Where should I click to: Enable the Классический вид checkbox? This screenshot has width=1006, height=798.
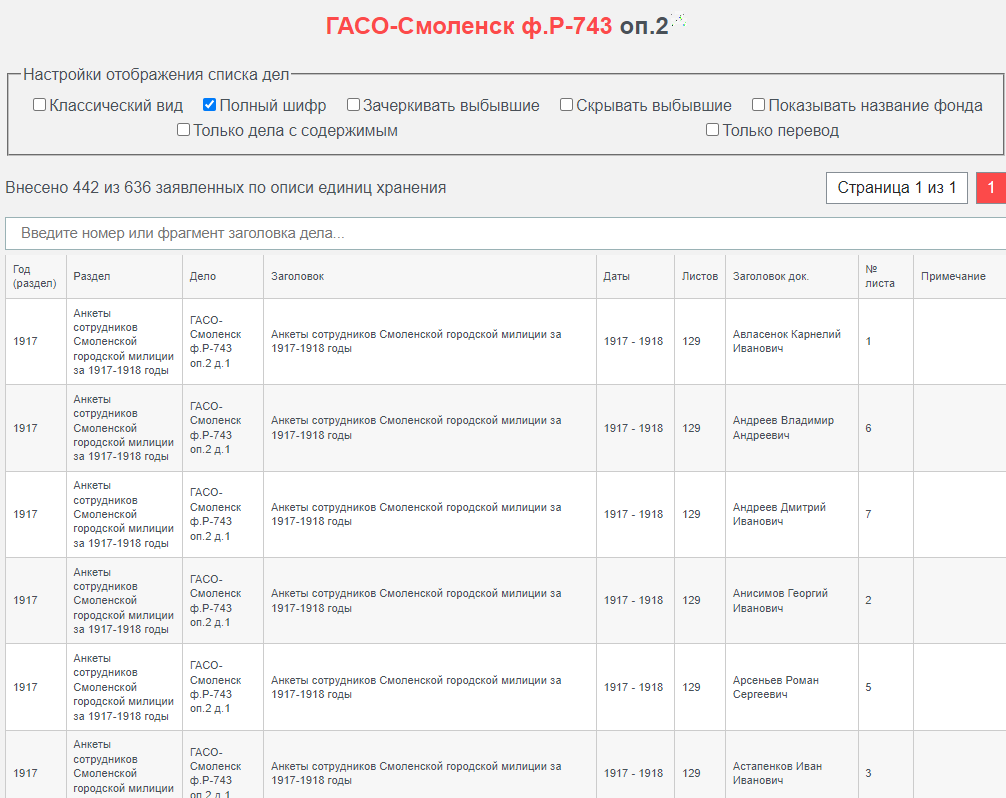(39, 105)
